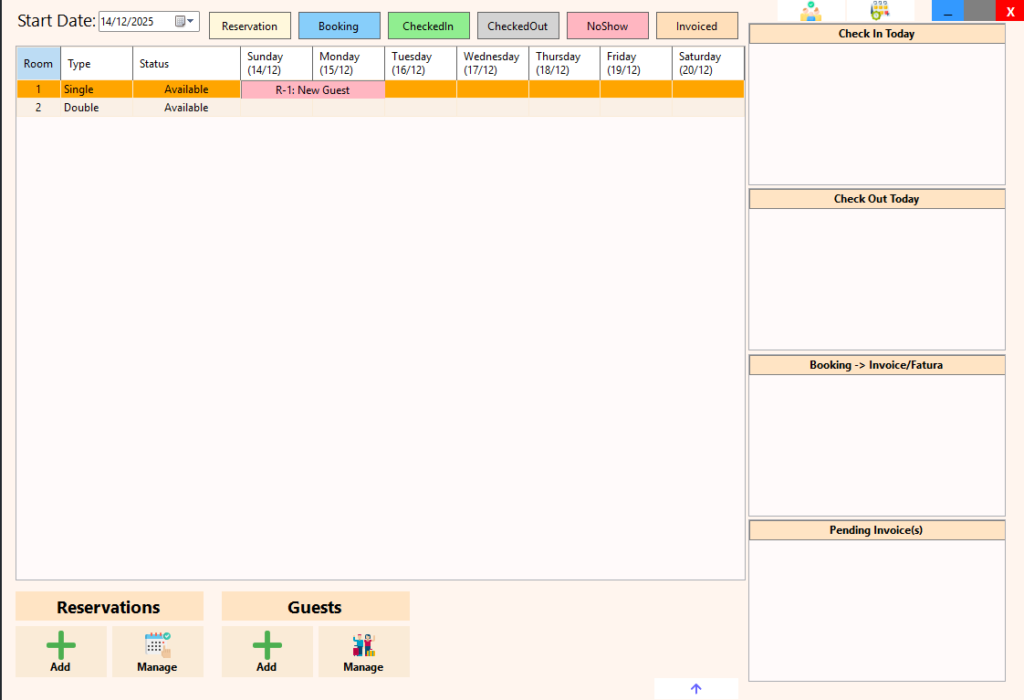This screenshot has width=1024, height=700.
Task: Click inside the Start Date text field
Action: point(135,20)
